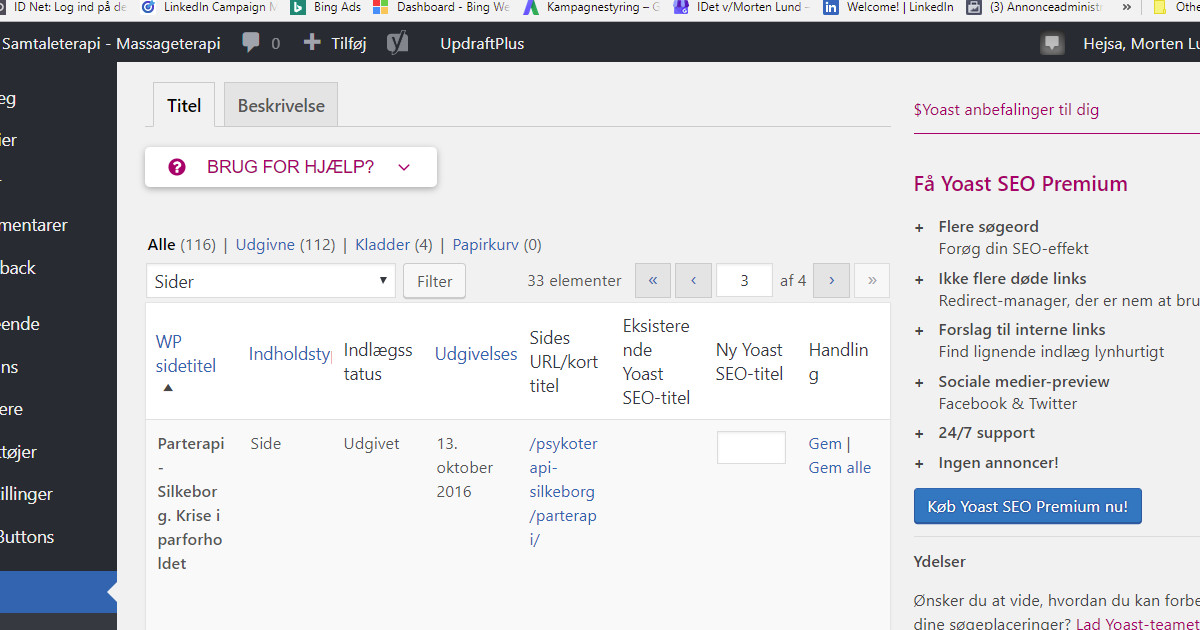
Task: Show hidden bookmarks with overflow chevron
Action: pos(1127,7)
